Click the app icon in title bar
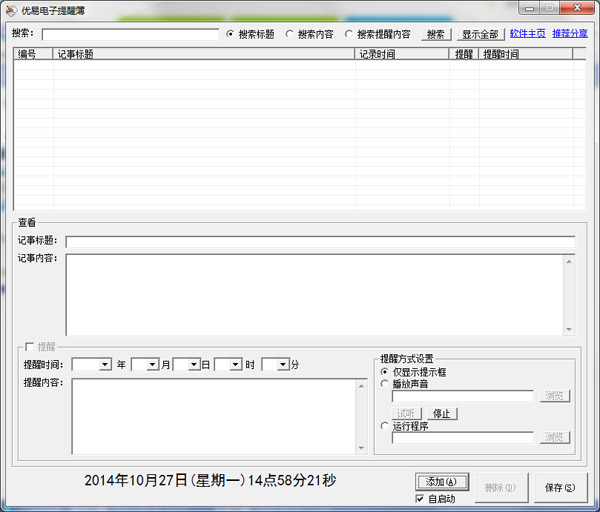Viewport: 600px width, 512px height. [x=12, y=10]
